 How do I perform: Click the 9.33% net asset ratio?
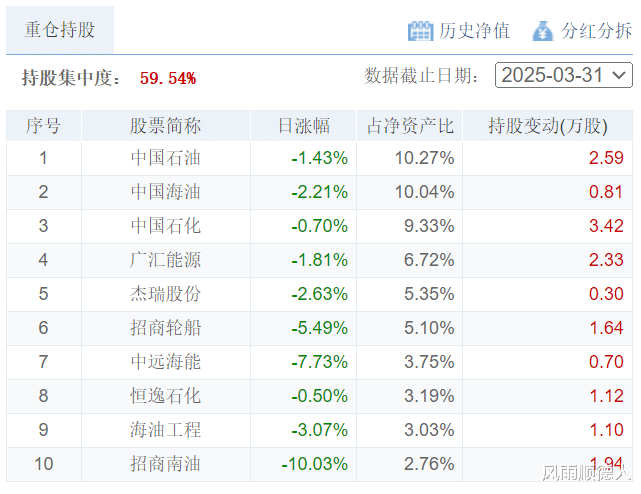429,226
